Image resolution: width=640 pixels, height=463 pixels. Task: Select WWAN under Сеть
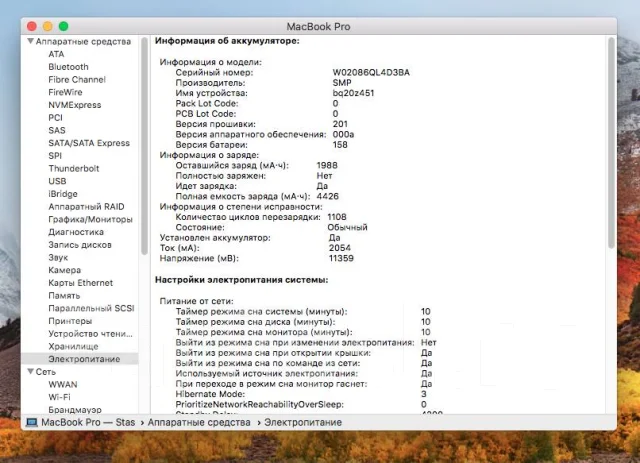tap(63, 384)
